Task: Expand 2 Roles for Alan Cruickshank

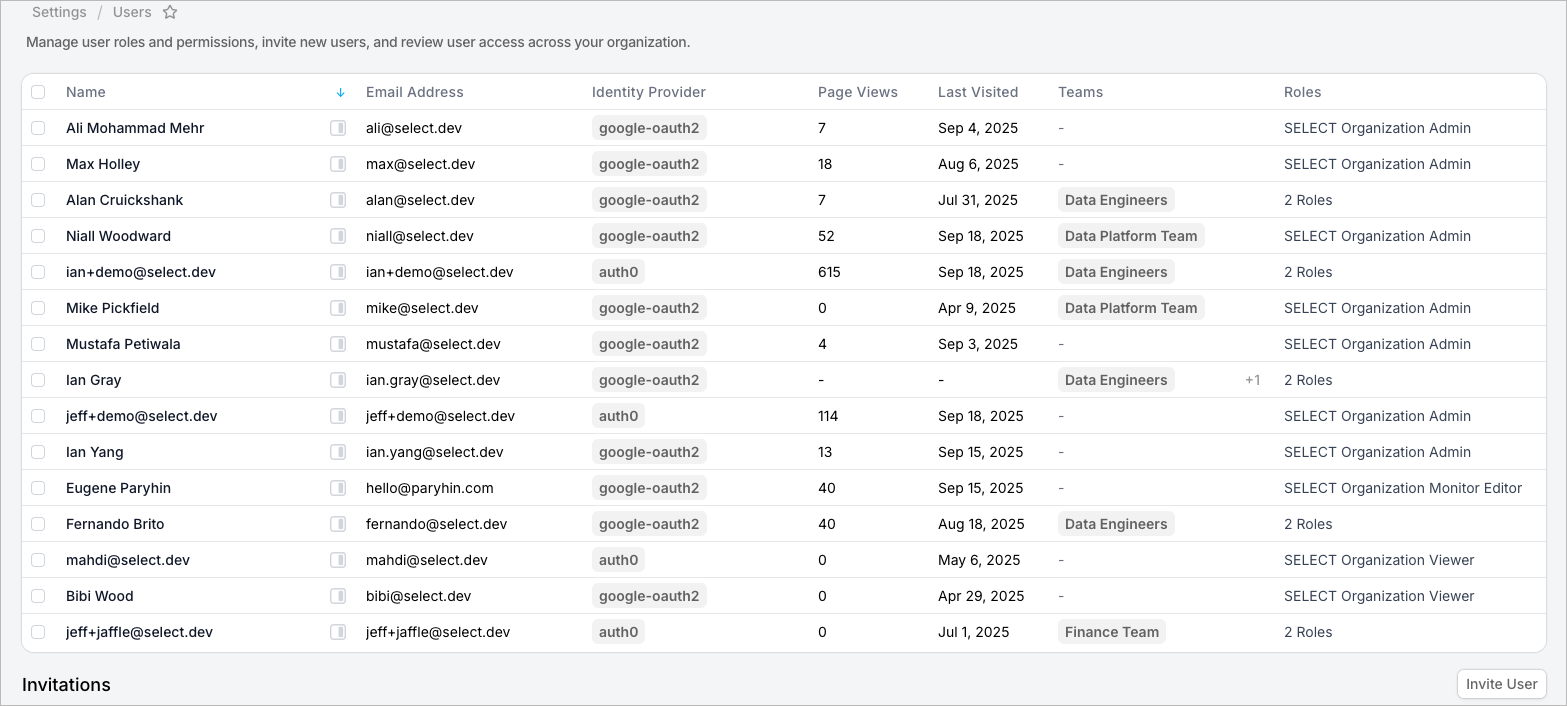Action: click(1308, 200)
